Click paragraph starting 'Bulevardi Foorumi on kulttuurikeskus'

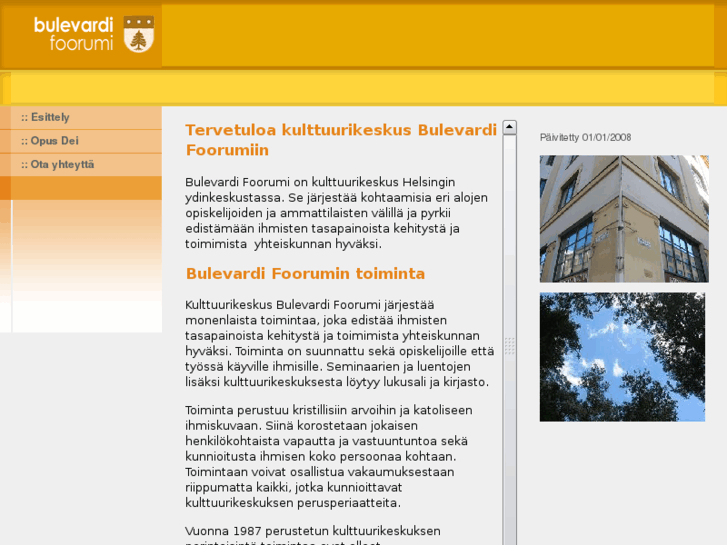pyautogui.click(x=336, y=213)
